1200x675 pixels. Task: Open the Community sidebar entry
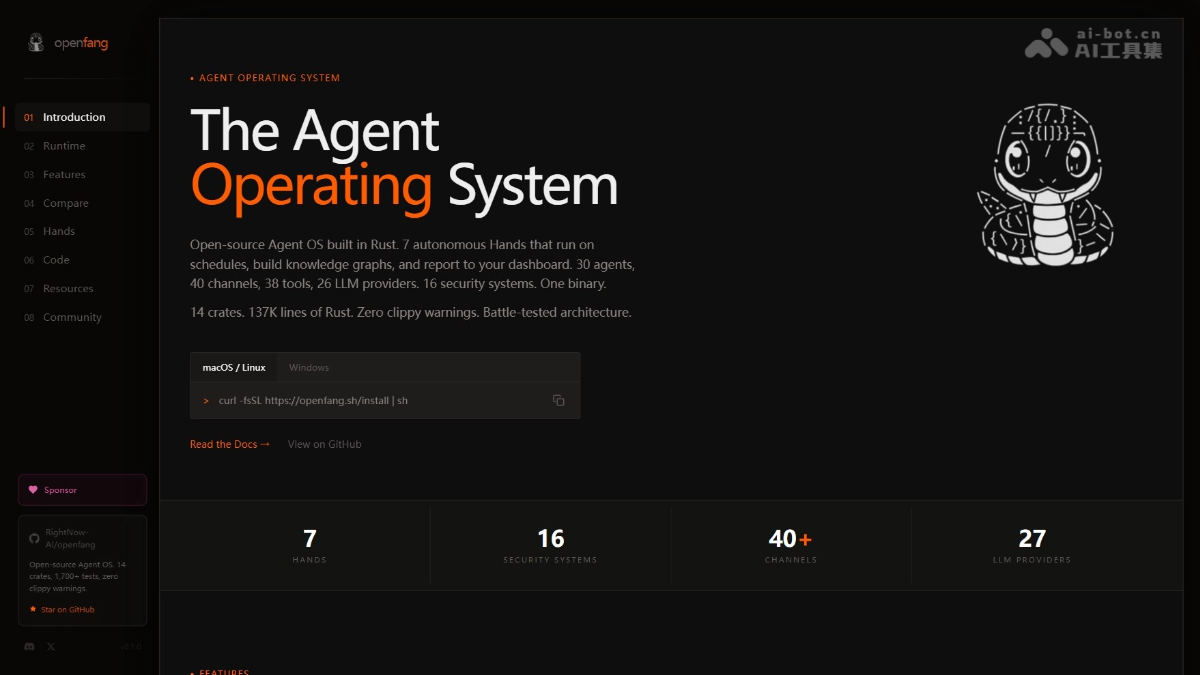(x=72, y=317)
